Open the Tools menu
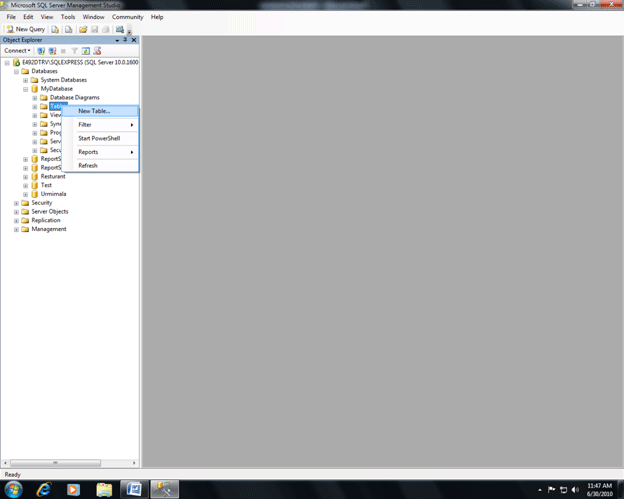 (68, 17)
